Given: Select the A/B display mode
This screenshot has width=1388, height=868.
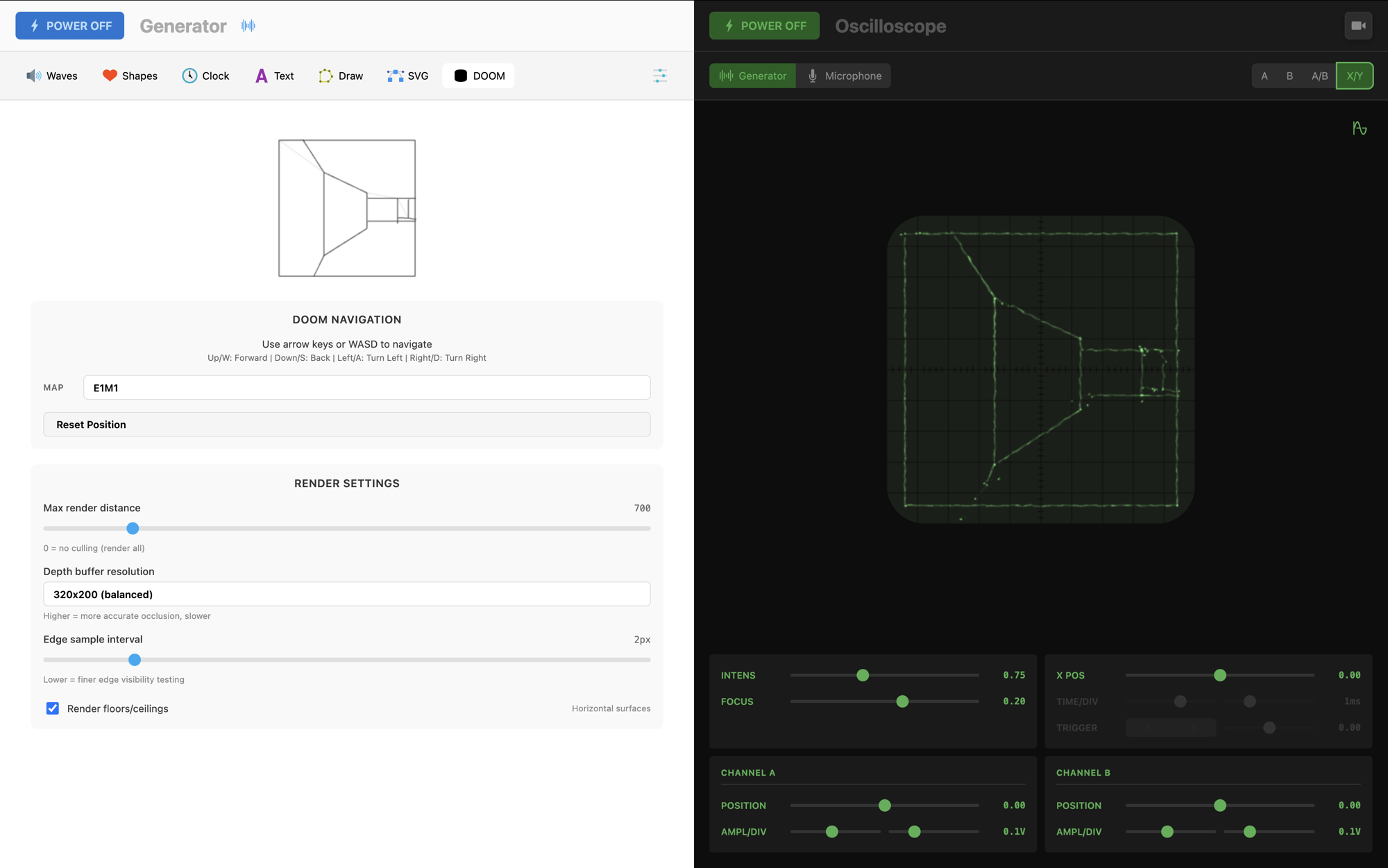Looking at the screenshot, I should click(1319, 76).
